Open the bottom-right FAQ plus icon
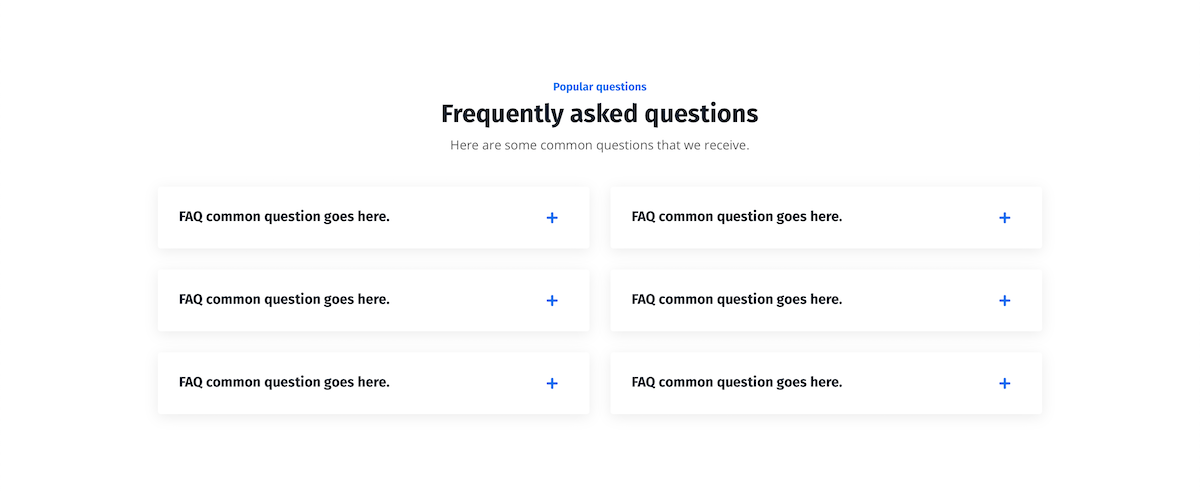 [x=1005, y=384]
